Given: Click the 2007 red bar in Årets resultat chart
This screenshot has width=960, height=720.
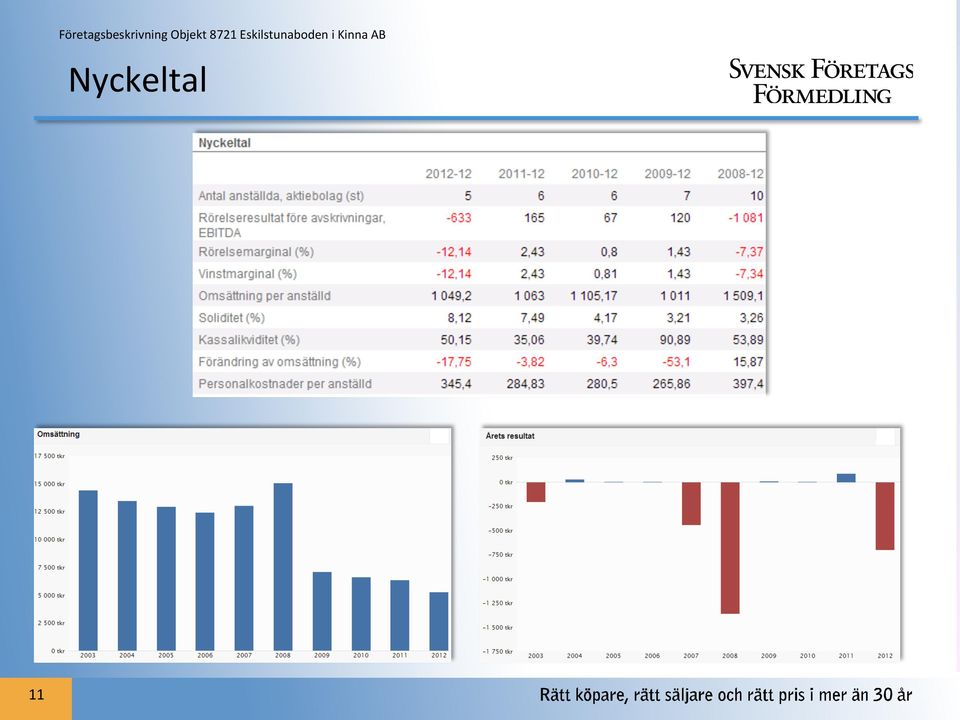Looking at the screenshot, I should point(691,503).
